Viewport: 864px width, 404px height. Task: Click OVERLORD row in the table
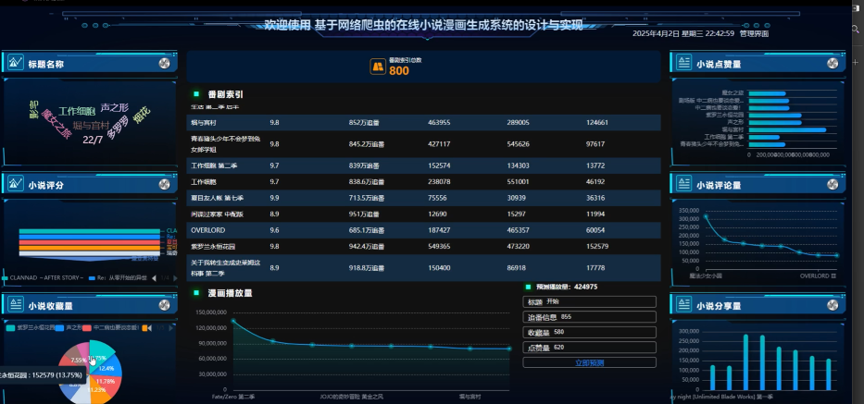pos(423,230)
